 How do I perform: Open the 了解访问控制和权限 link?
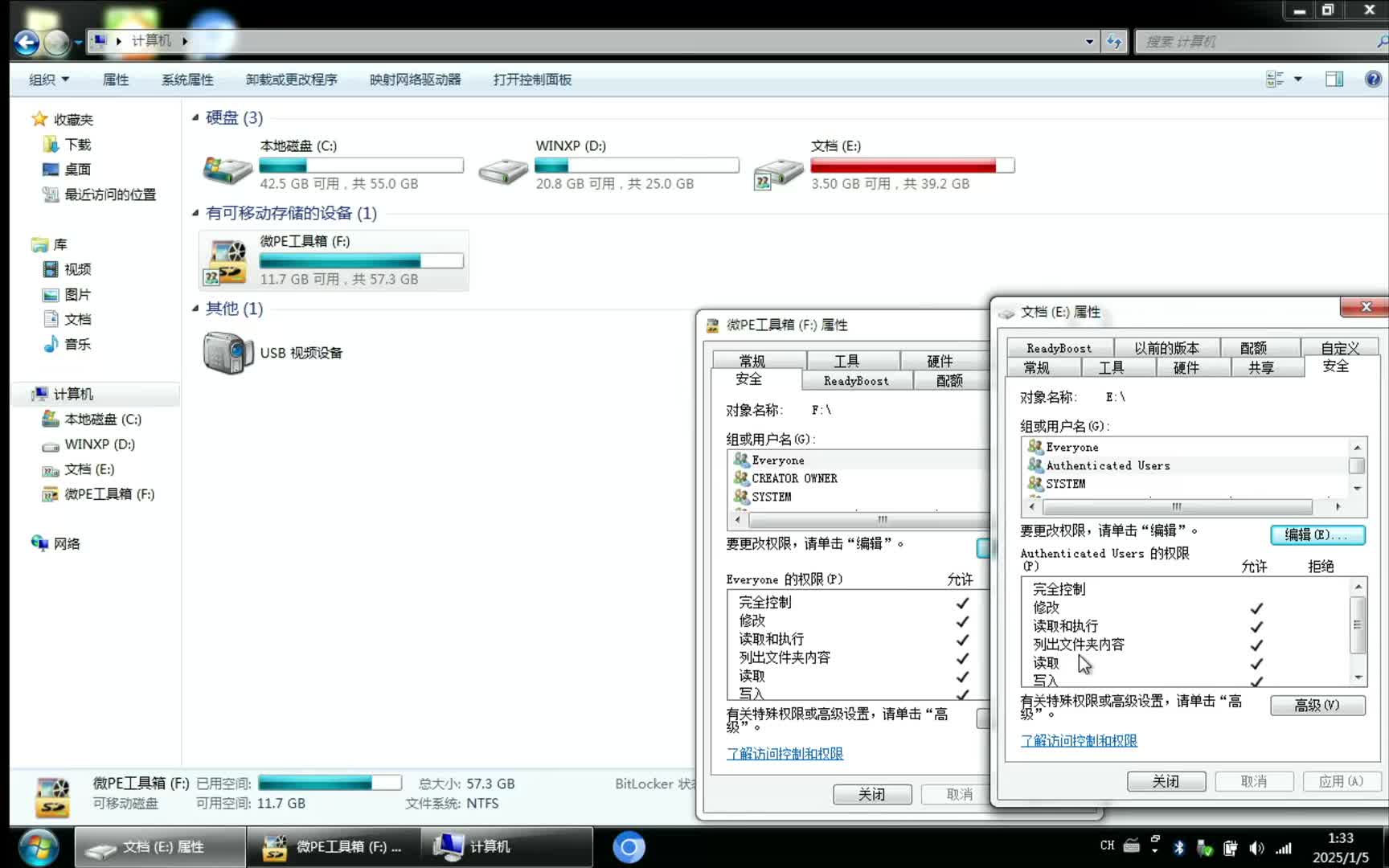click(1078, 740)
